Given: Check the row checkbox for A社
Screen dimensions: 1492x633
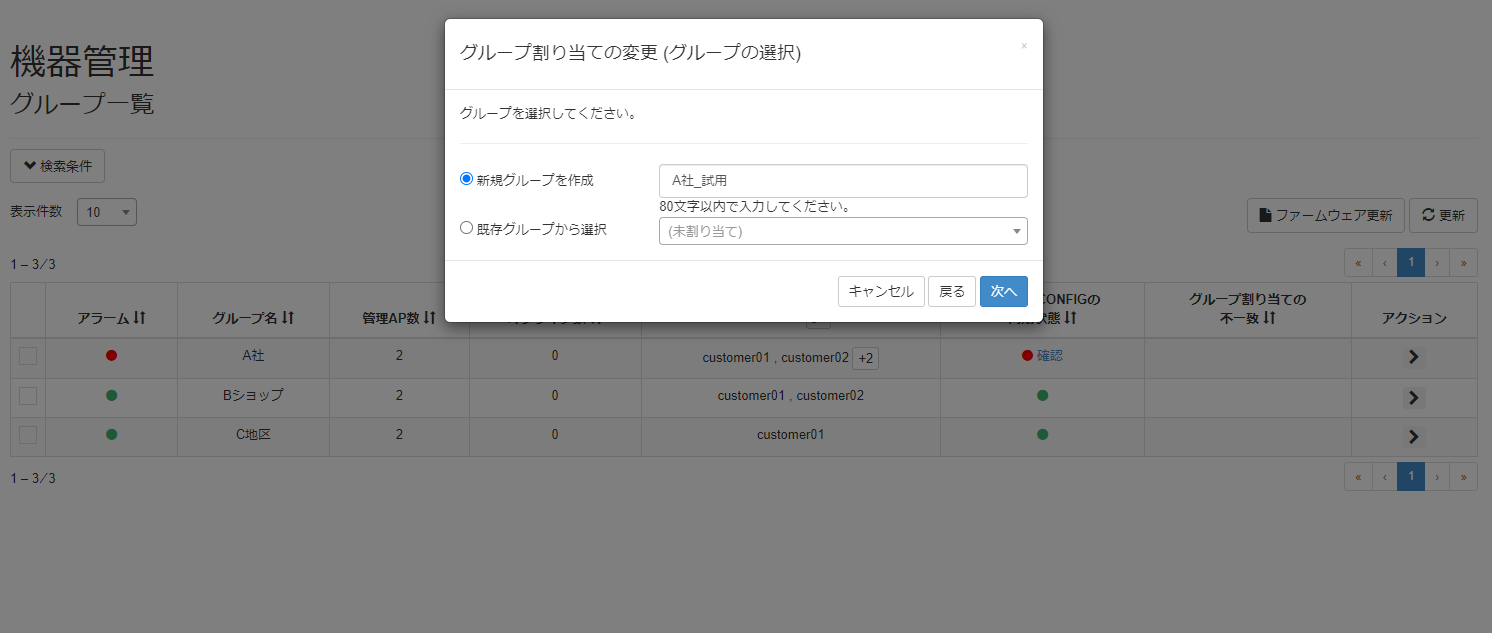Looking at the screenshot, I should 27,356.
